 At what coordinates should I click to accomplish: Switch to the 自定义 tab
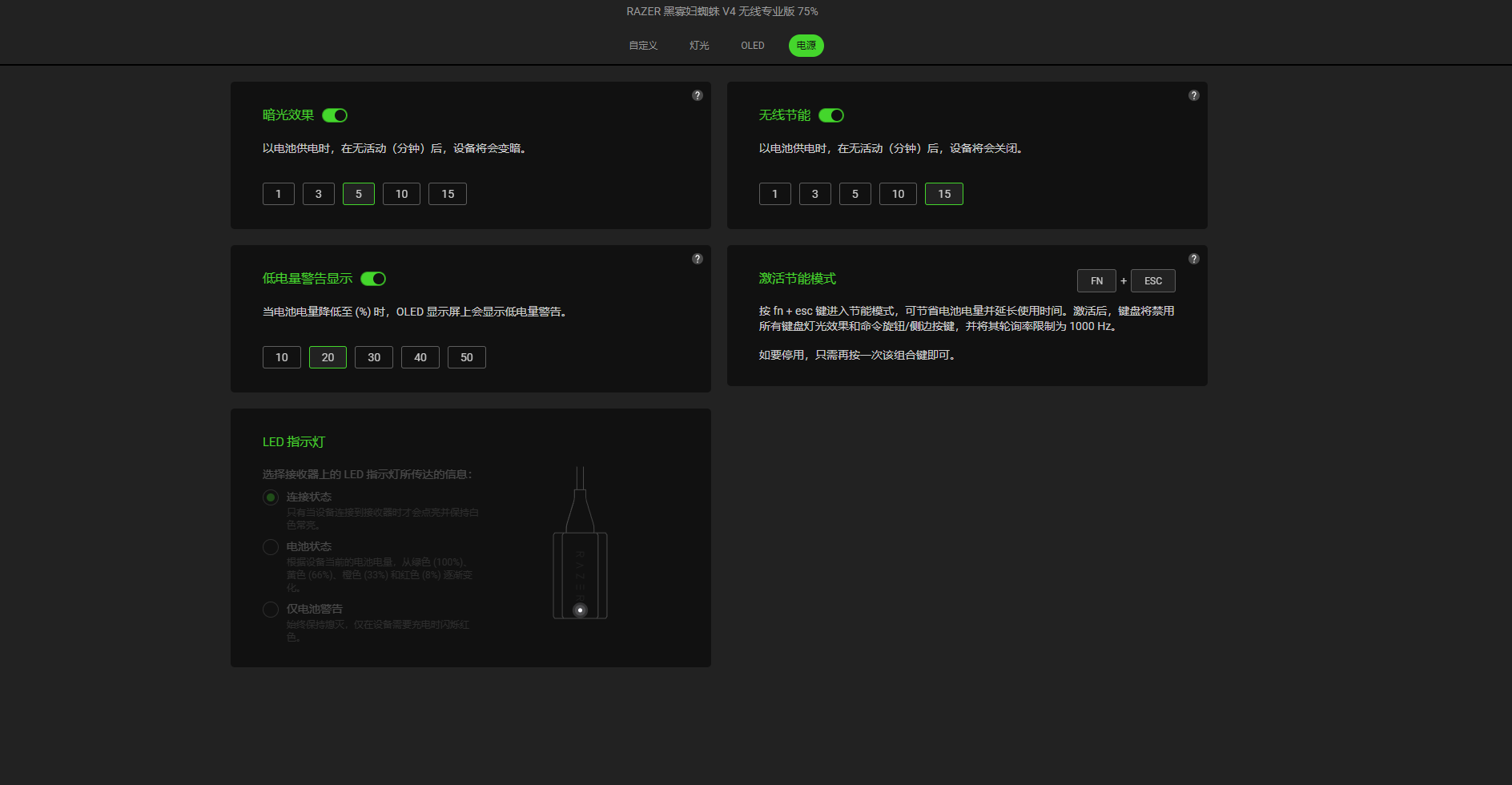click(x=643, y=46)
